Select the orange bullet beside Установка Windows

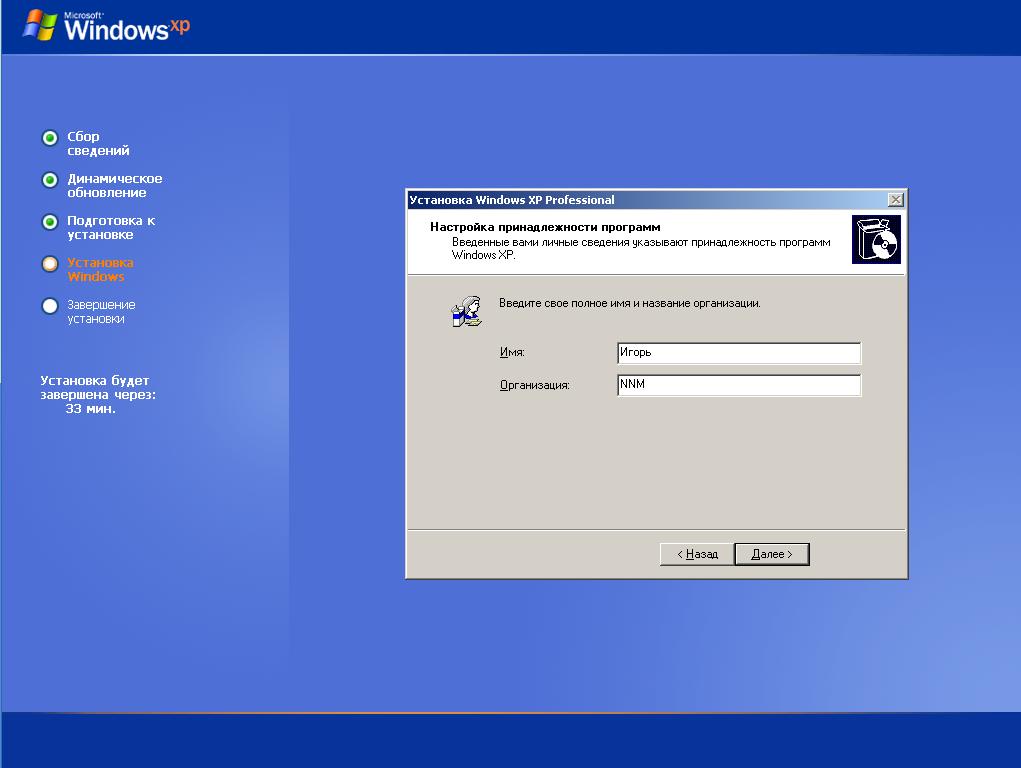pos(49,264)
